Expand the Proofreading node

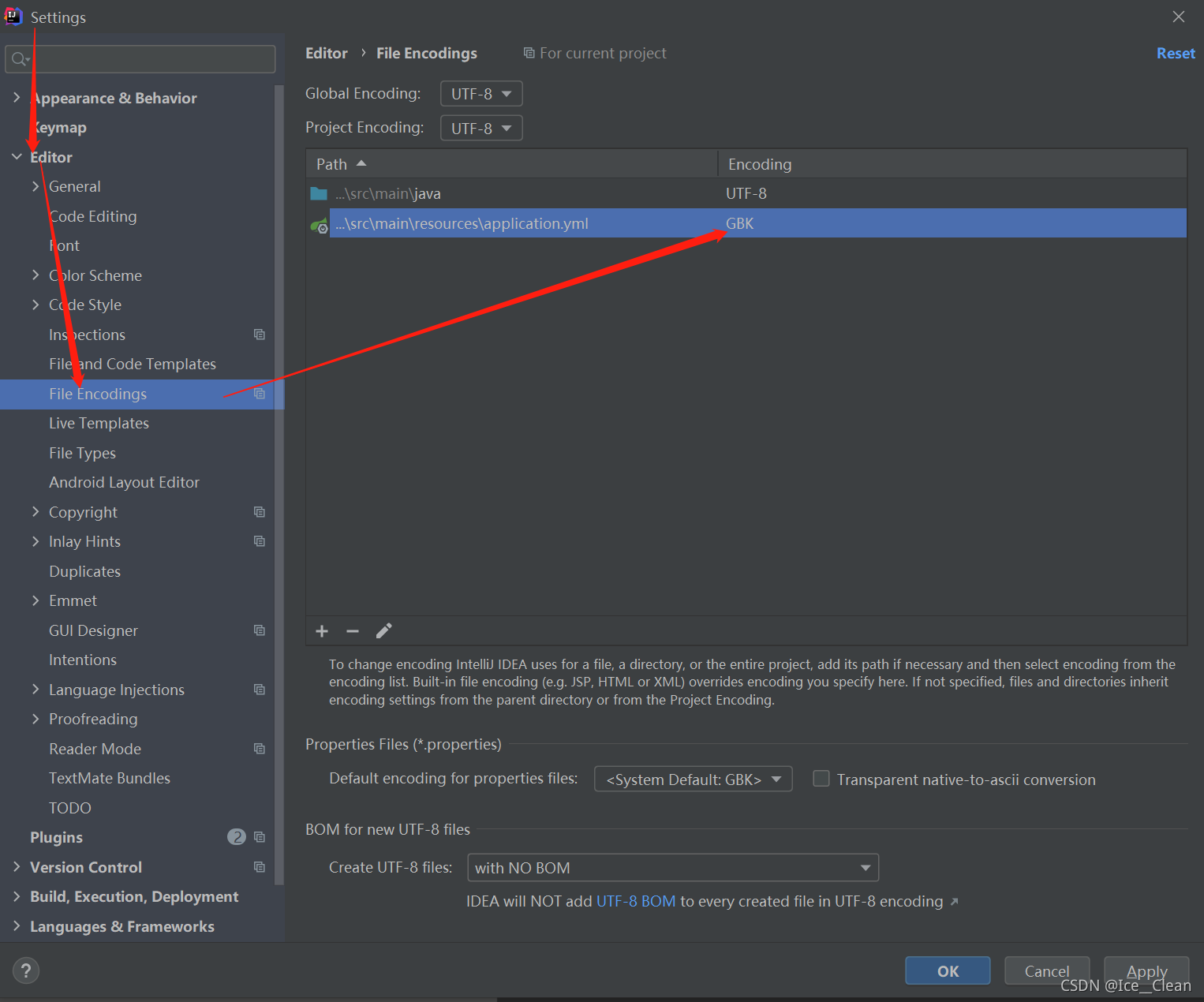[36, 719]
